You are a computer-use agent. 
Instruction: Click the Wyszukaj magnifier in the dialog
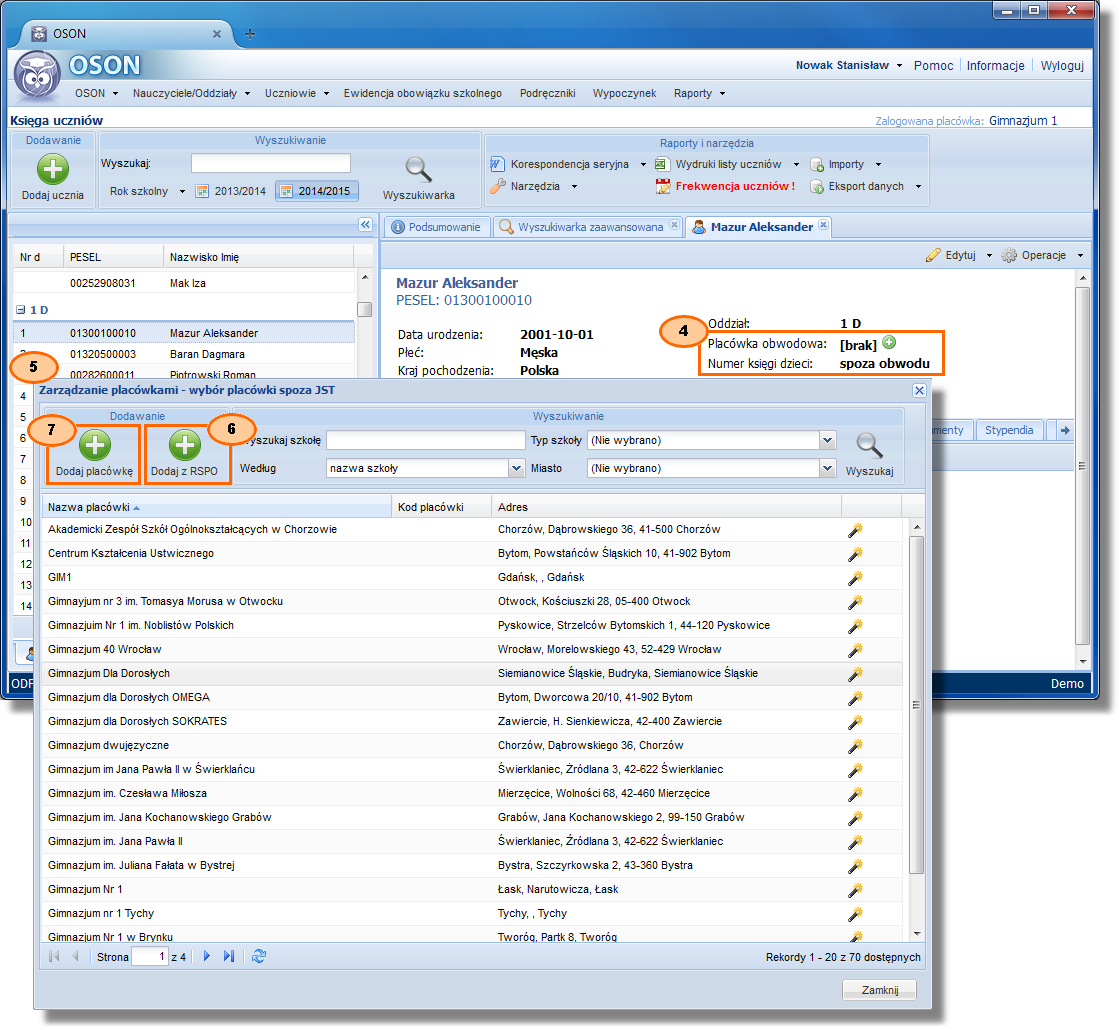tap(869, 445)
